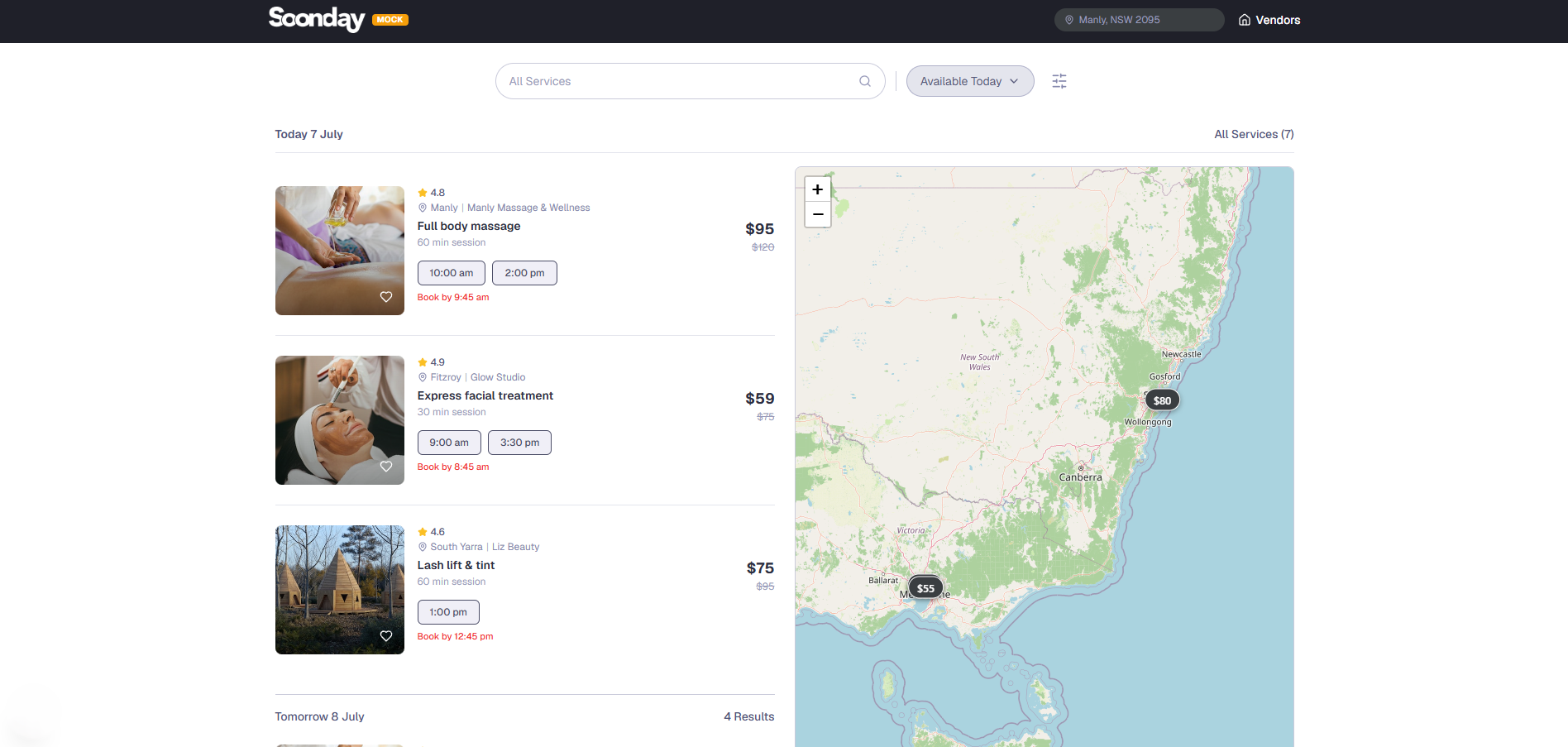Click the location pin beside South Yarra
This screenshot has height=747, width=1568.
tap(423, 547)
